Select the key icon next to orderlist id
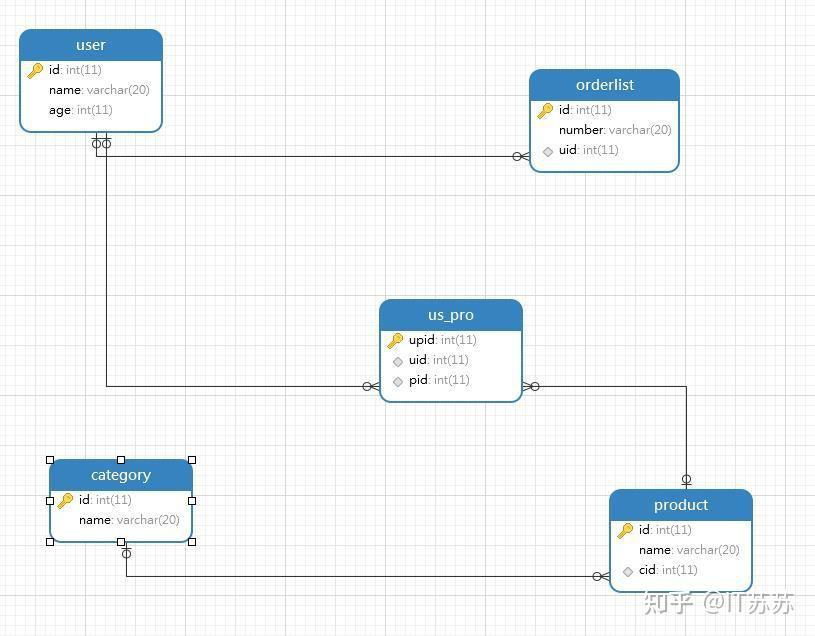Screen dimensions: 815x636 pos(547,110)
